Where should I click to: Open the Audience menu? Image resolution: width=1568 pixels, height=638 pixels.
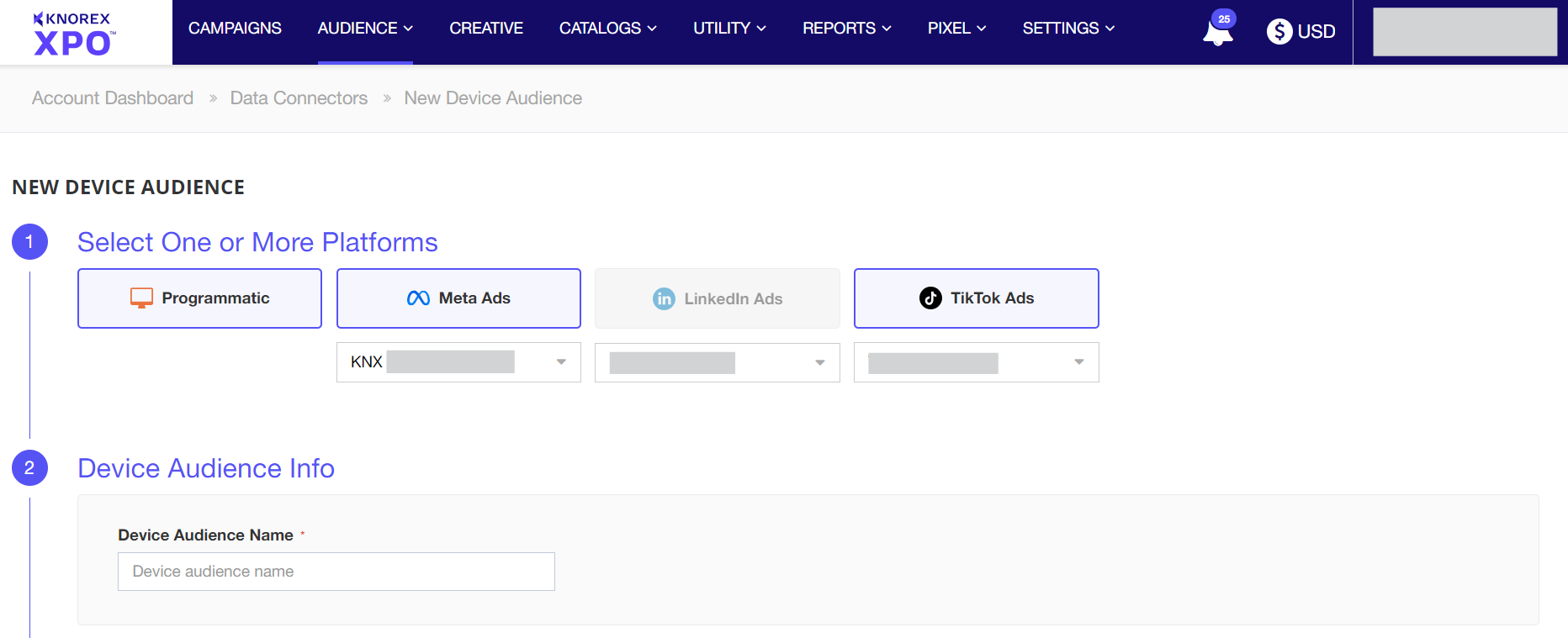coord(364,29)
